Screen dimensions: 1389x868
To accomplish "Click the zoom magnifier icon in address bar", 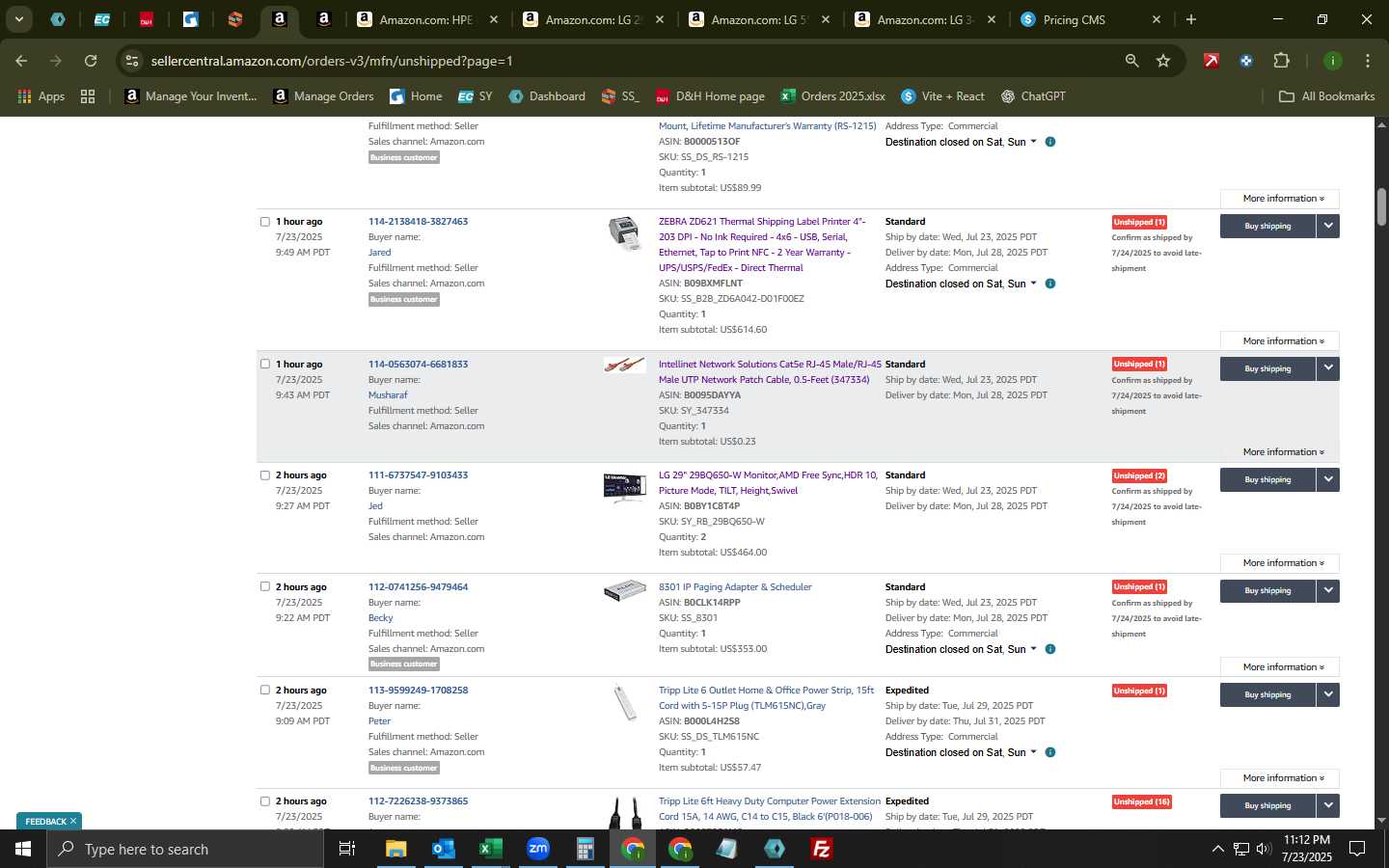I will click(x=1131, y=61).
